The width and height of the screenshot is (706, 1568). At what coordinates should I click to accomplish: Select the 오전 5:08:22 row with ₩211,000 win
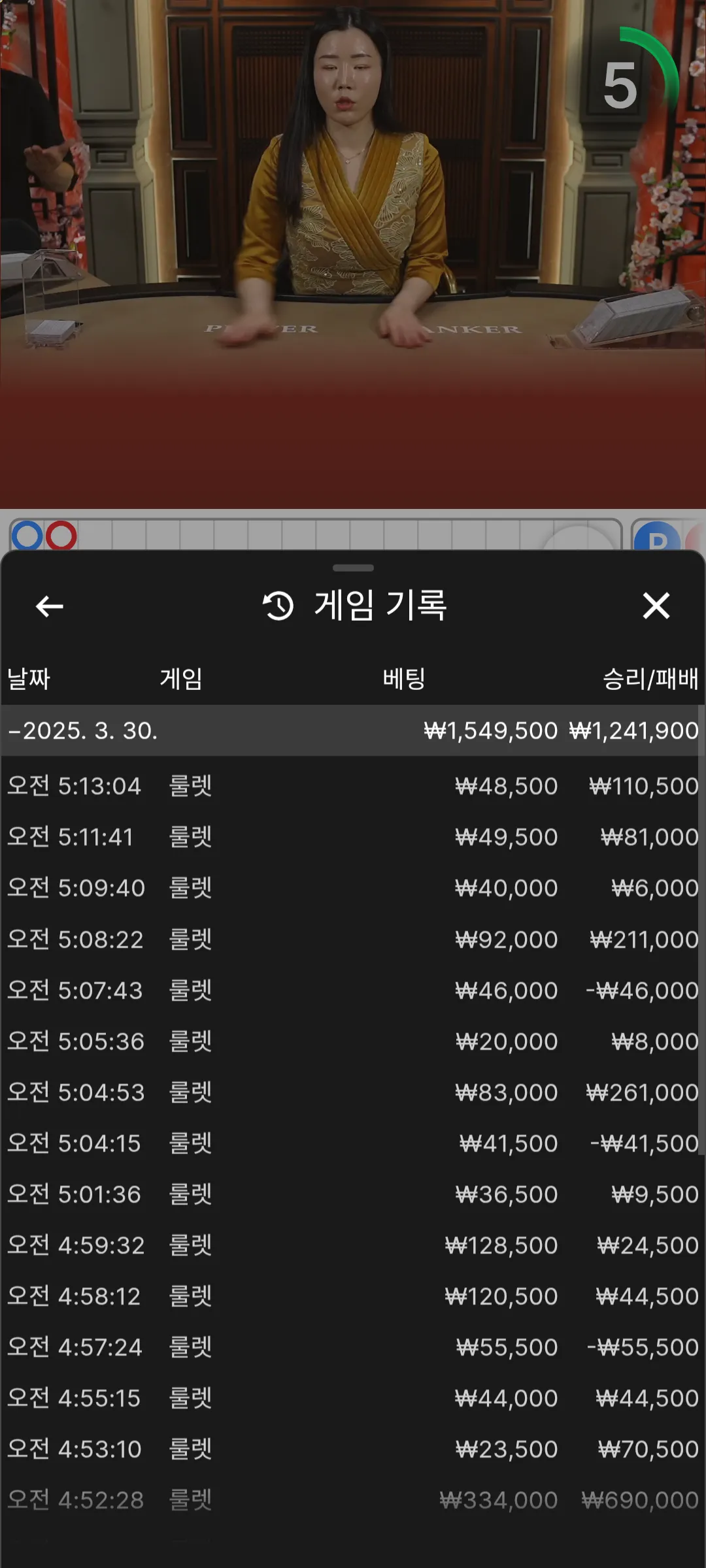coord(353,939)
